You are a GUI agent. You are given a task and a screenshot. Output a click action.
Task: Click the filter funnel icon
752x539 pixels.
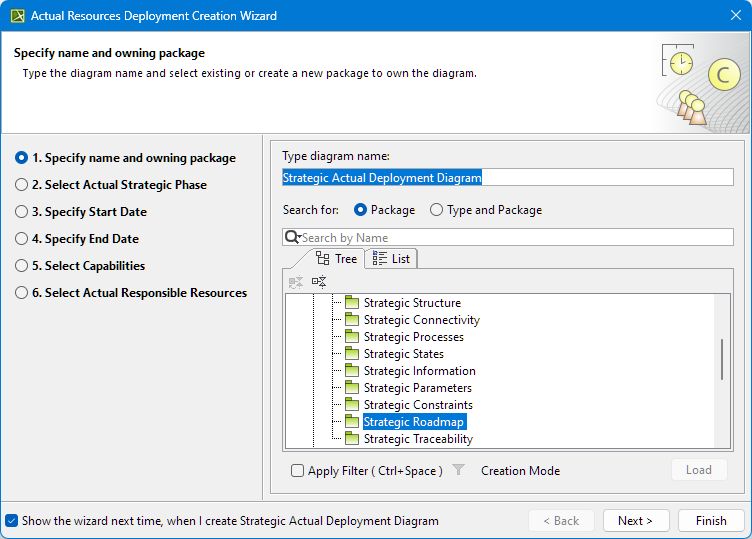(x=458, y=470)
